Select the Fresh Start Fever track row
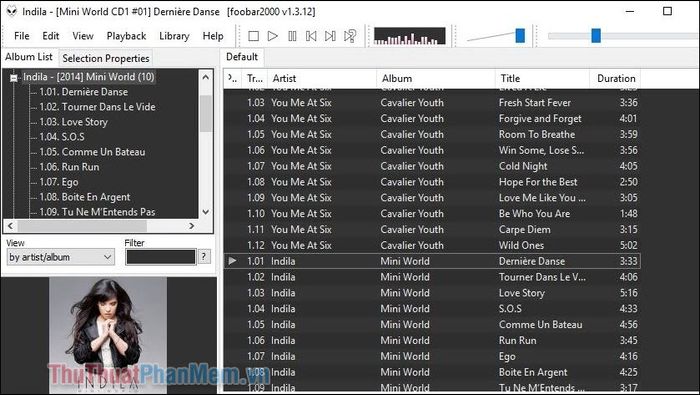The height and width of the screenshot is (395, 700). pos(432,103)
